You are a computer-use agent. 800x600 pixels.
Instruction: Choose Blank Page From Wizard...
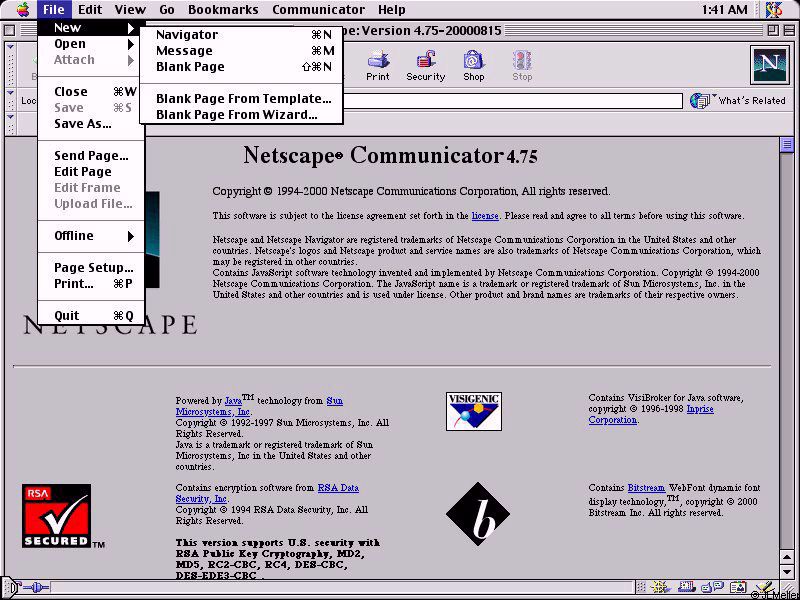tap(241, 115)
